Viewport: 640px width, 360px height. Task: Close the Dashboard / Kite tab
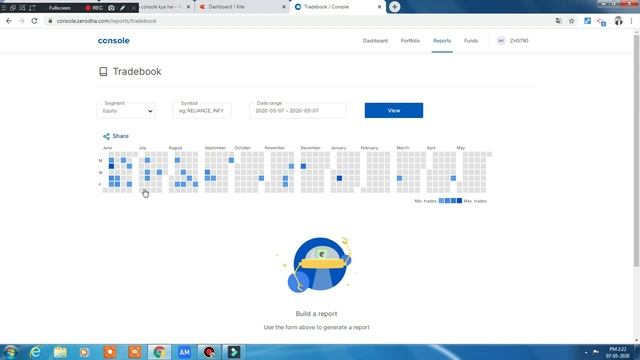[284, 7]
